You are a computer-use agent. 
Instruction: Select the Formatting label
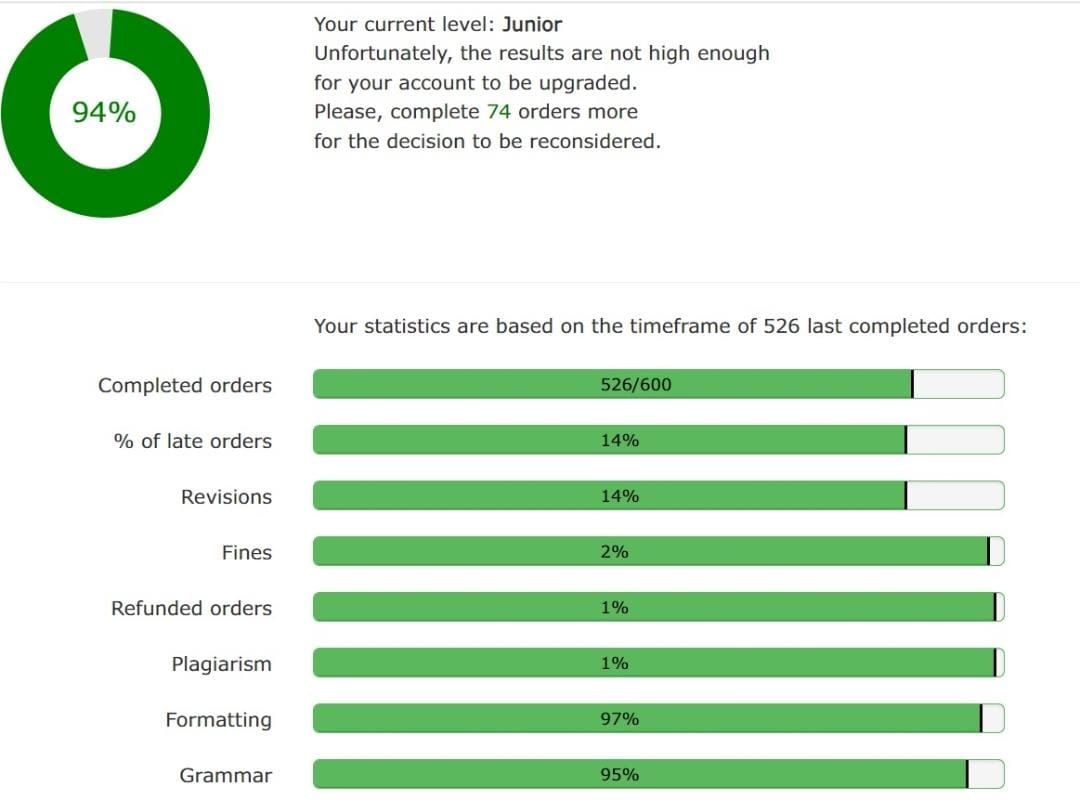[x=219, y=720]
